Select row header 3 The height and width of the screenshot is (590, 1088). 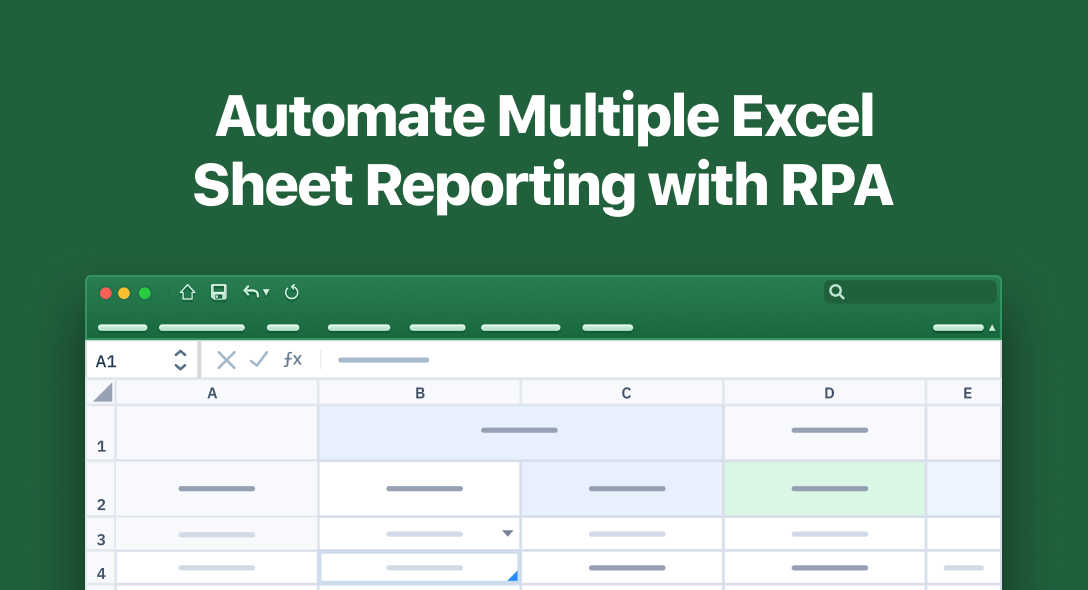coord(100,536)
